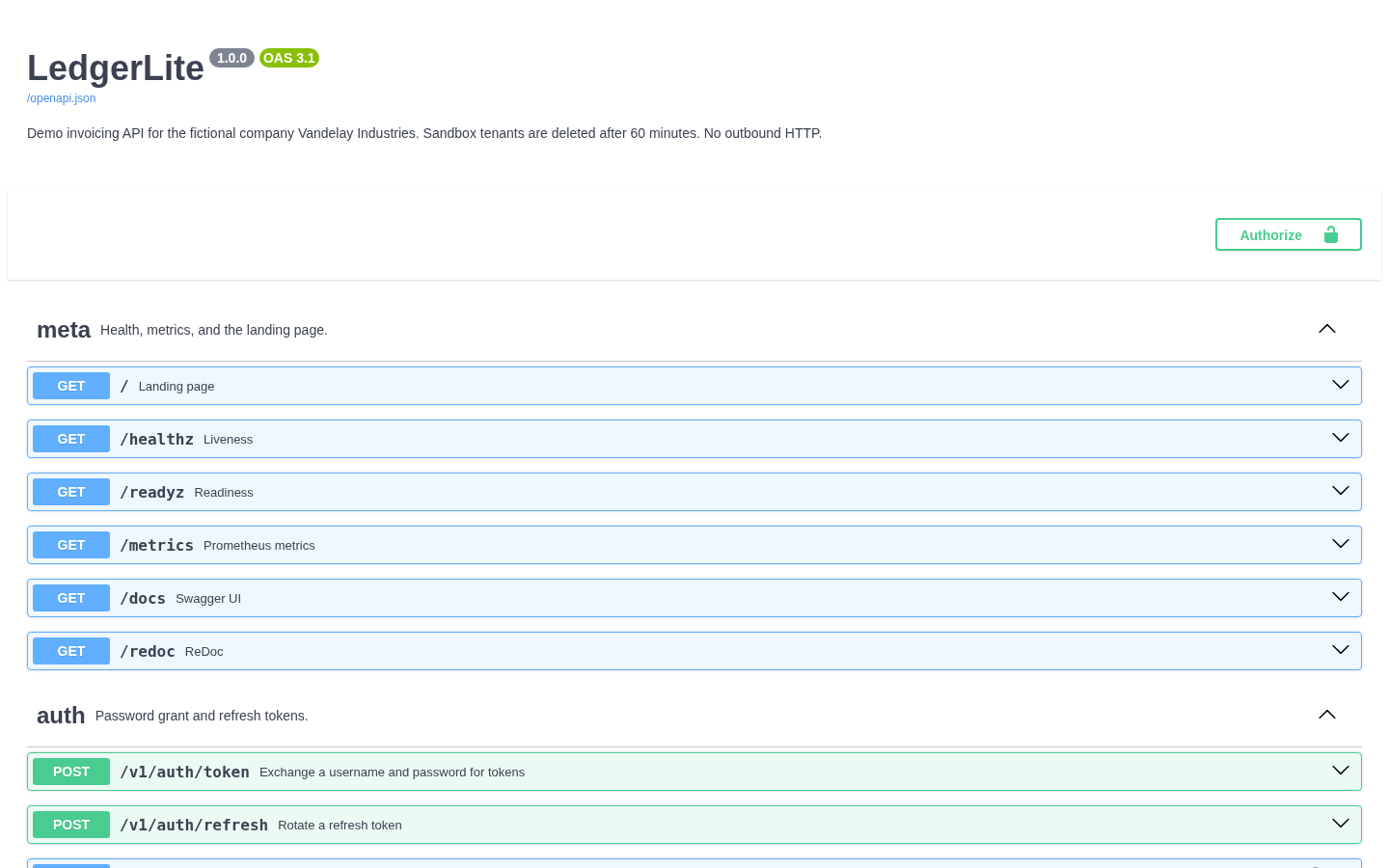Screen dimensions: 1389x868
Task: Click GET badge of /readyz endpoint
Action: (71, 492)
